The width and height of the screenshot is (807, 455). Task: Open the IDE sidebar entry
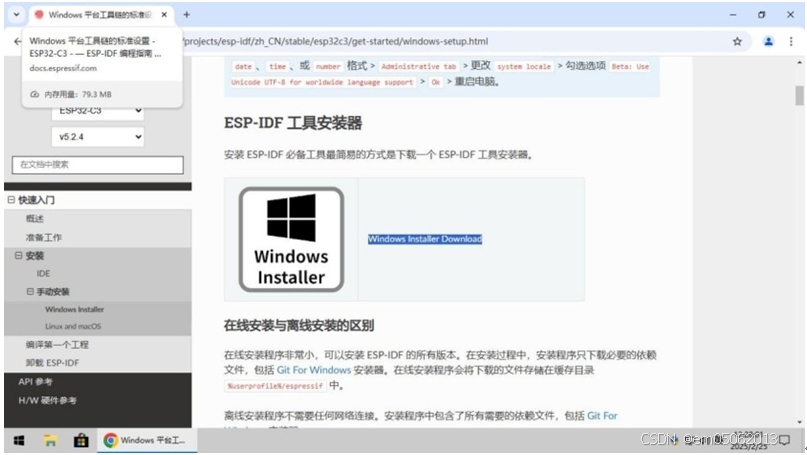tap(43, 273)
